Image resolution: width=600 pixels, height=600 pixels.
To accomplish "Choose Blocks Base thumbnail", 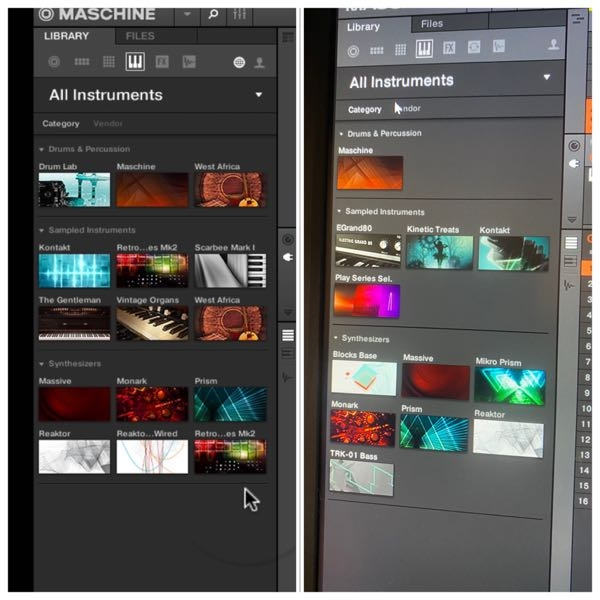I will click(x=364, y=378).
